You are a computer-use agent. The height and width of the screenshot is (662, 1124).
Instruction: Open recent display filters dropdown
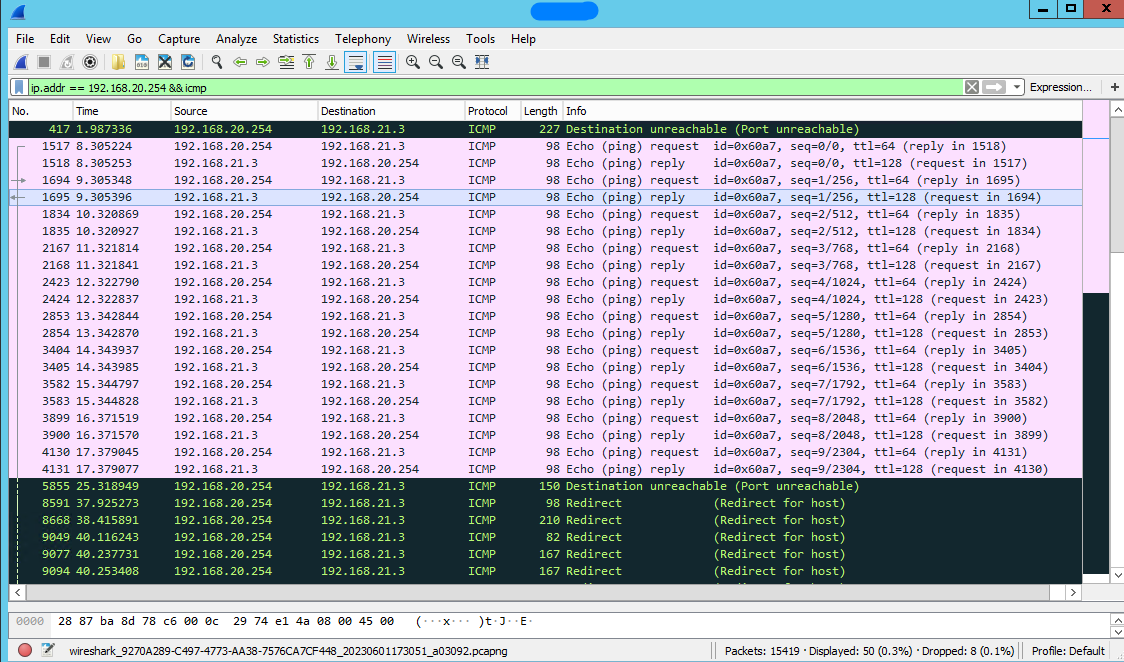point(1016,87)
